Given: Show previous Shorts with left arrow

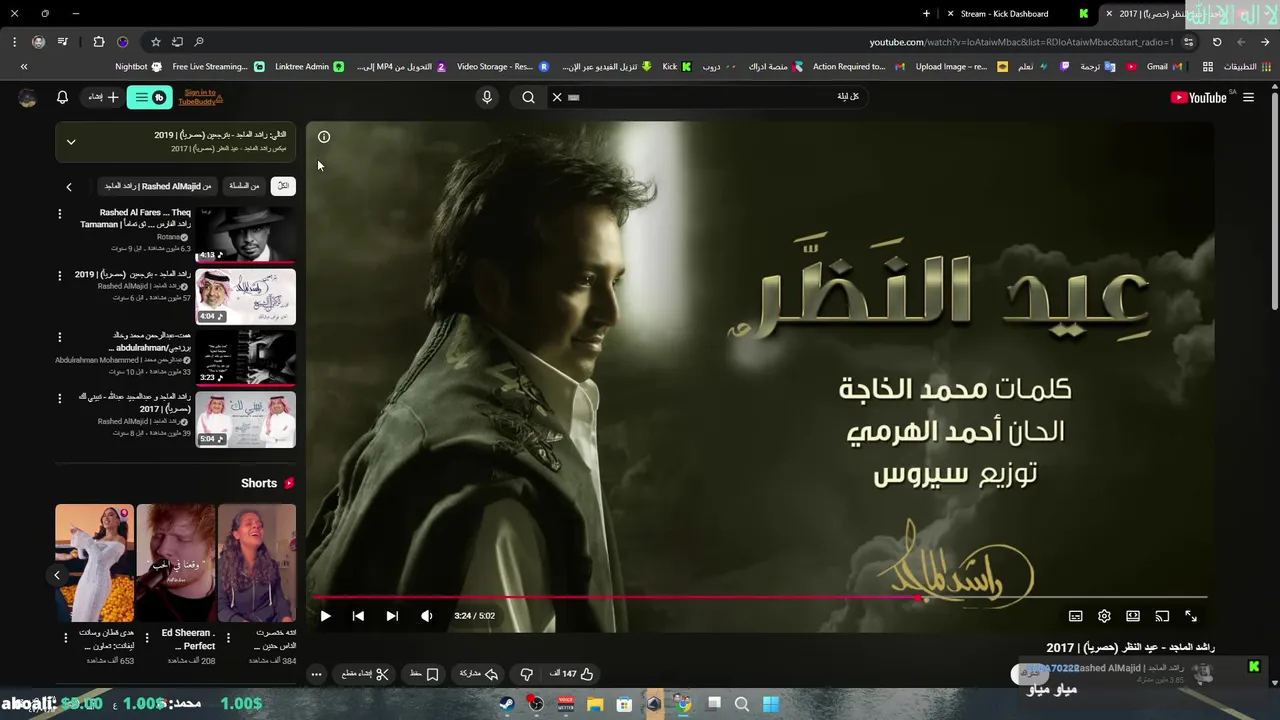Looking at the screenshot, I should [57, 575].
